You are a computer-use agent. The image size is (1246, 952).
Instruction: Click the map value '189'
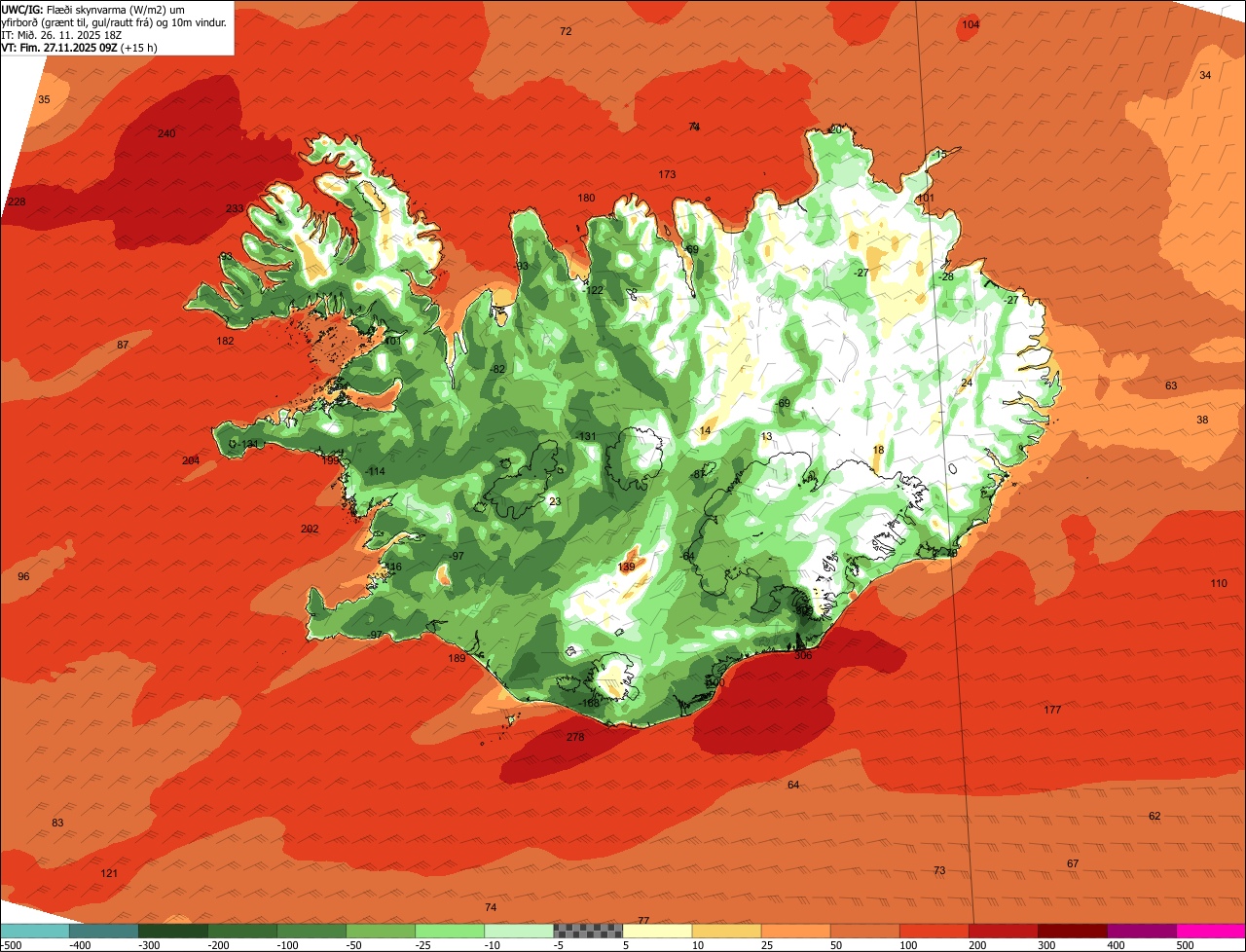coord(457,658)
